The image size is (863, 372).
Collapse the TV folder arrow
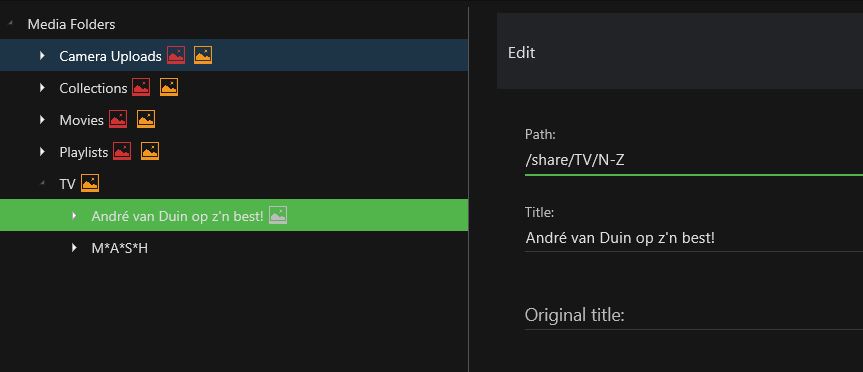42,183
